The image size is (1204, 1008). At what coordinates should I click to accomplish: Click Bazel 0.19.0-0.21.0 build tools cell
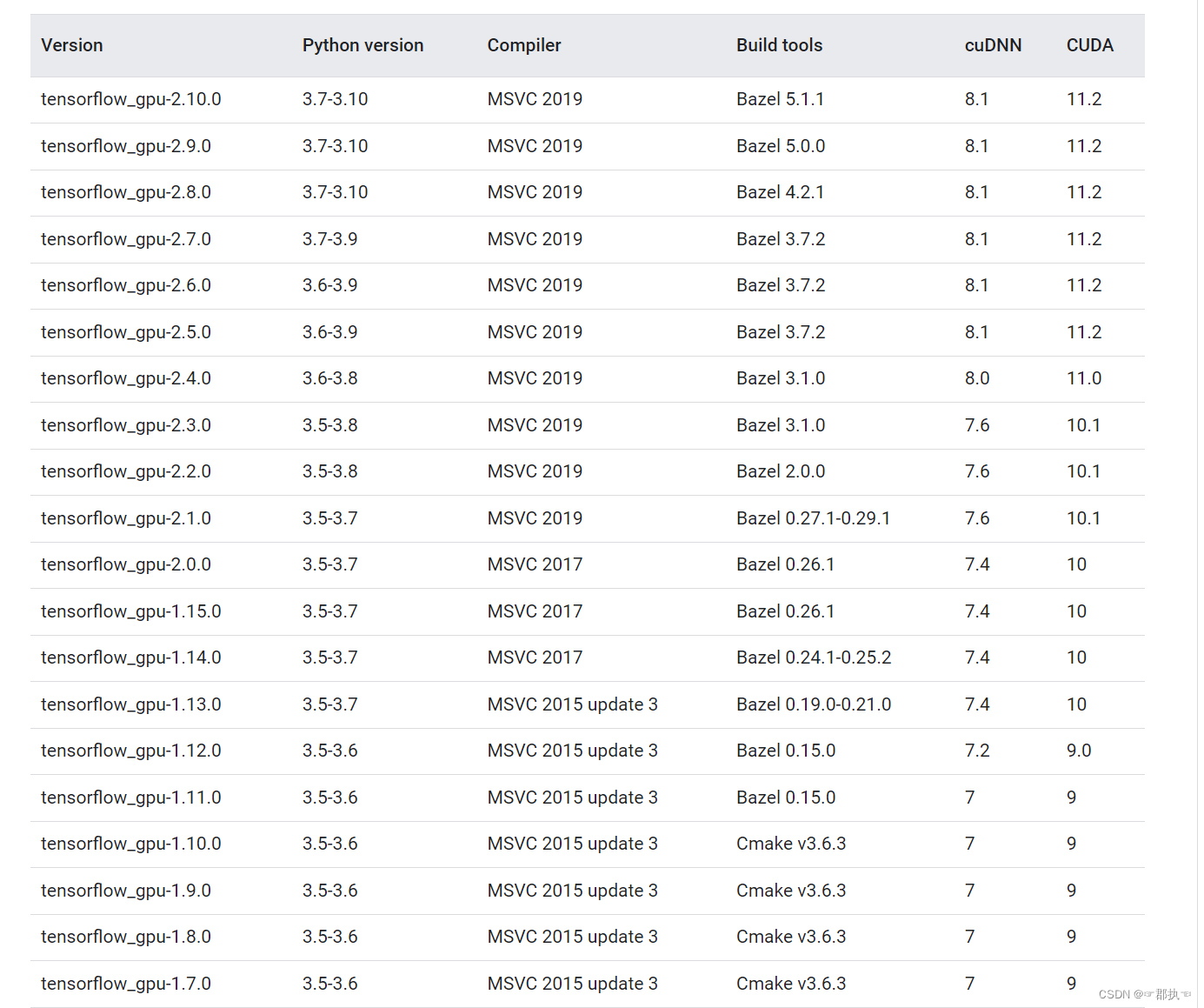click(x=814, y=704)
